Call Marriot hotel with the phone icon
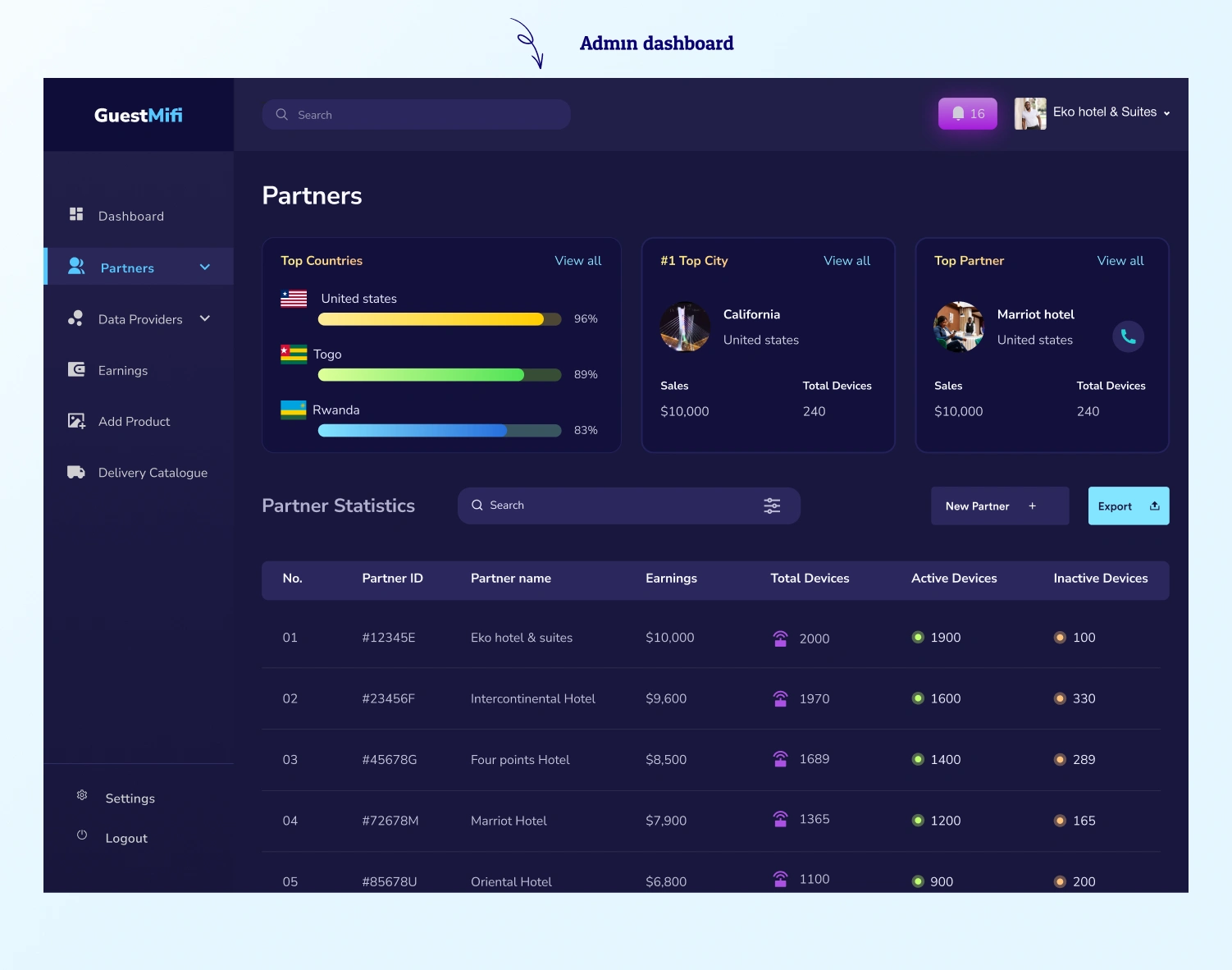 1129,336
